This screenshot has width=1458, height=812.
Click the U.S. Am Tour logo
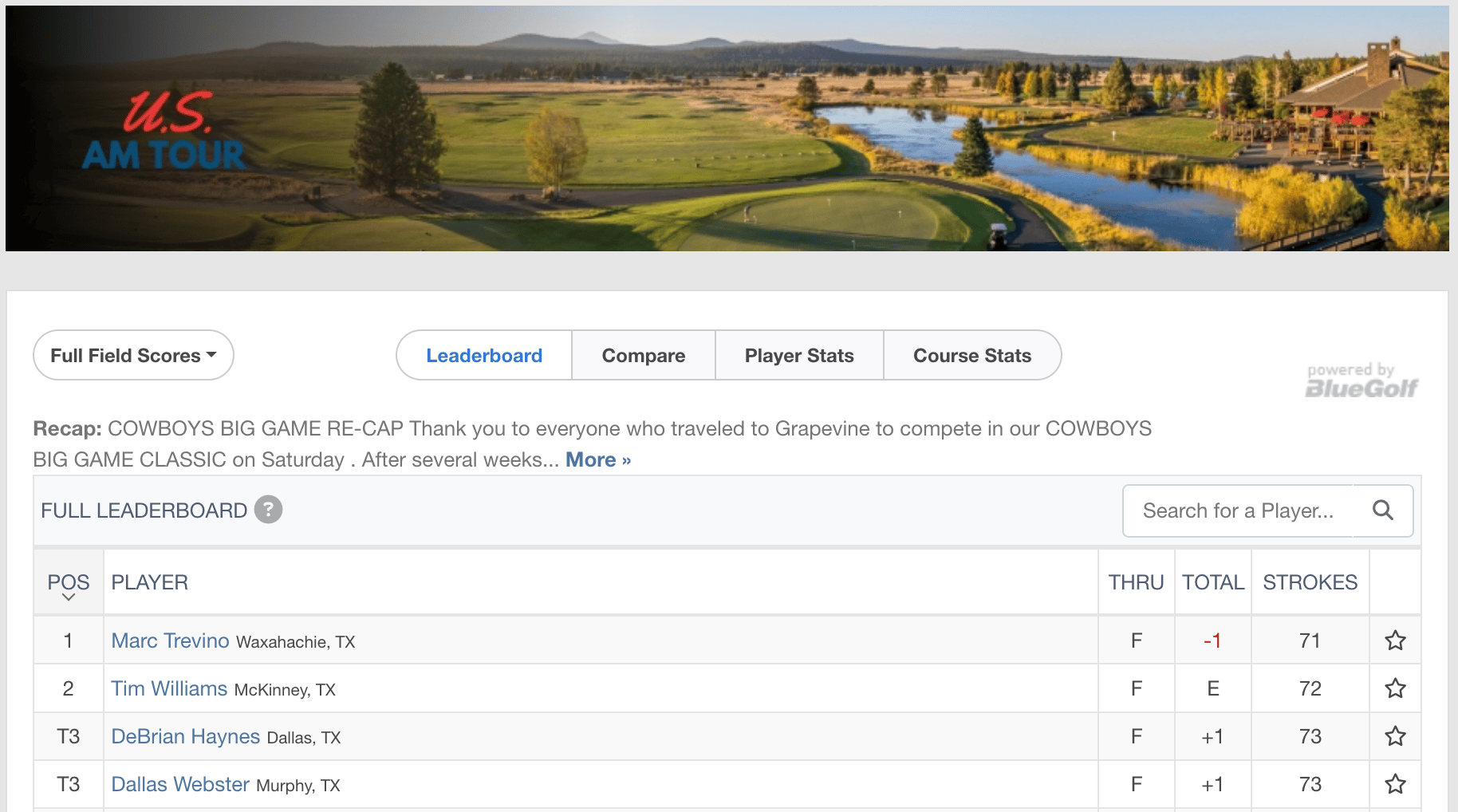[x=165, y=130]
